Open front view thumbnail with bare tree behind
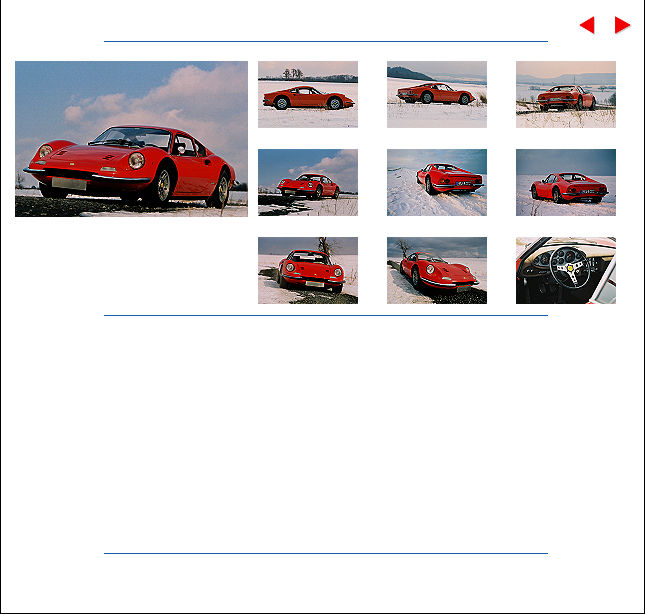The width and height of the screenshot is (645, 614). 308,271
